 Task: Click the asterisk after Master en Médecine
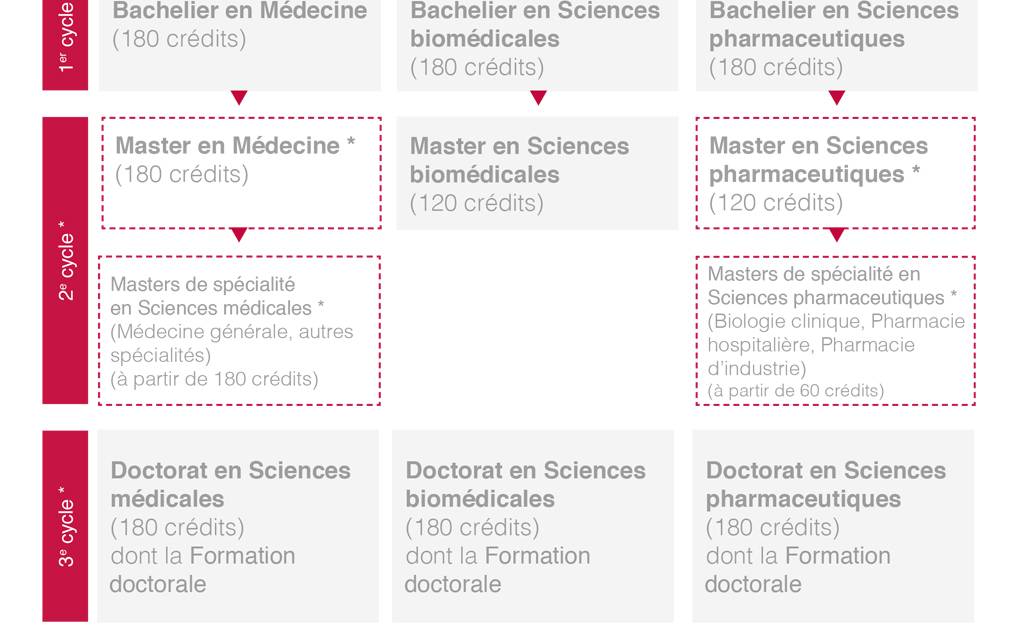coord(351,142)
